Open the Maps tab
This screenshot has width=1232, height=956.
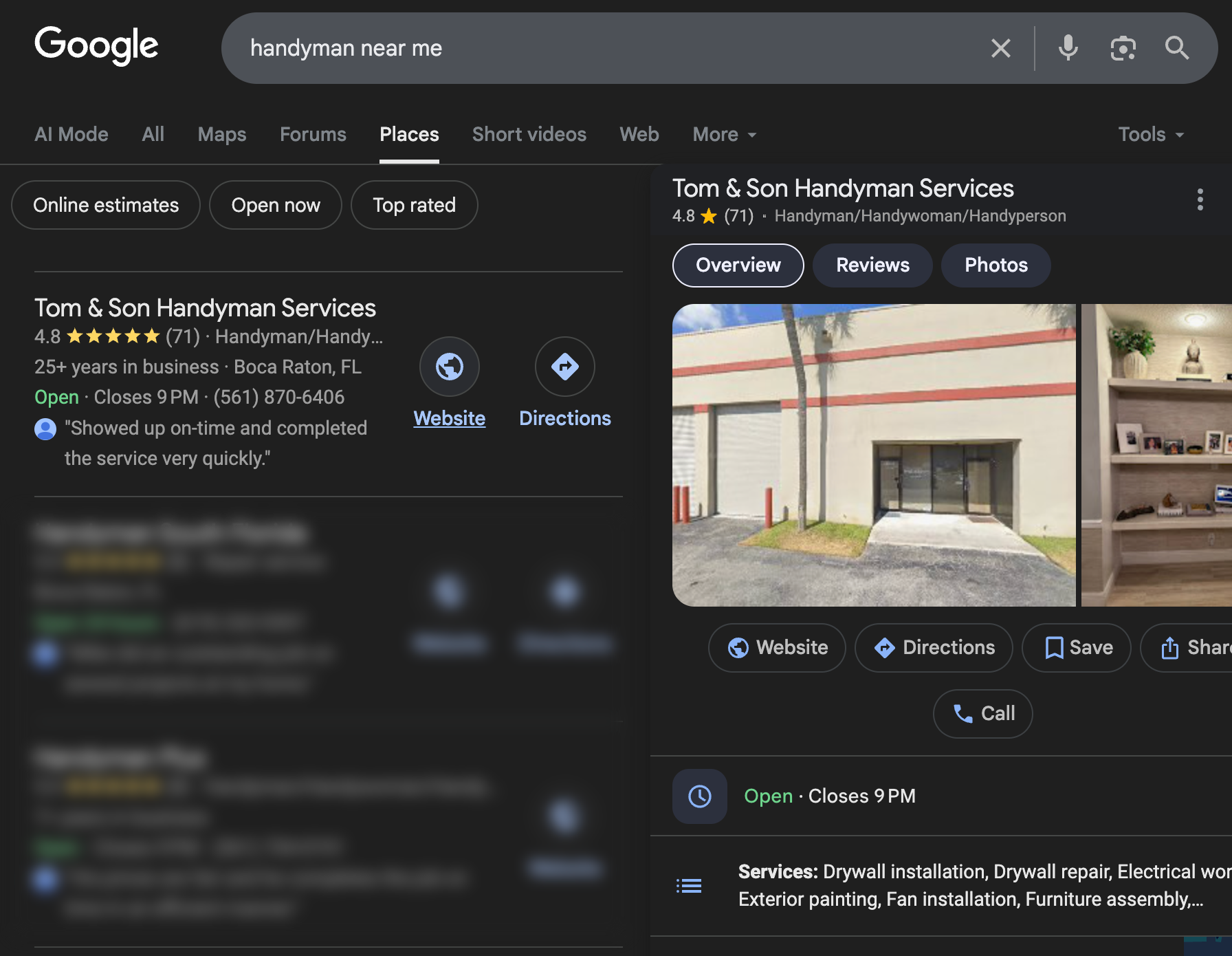[x=222, y=134]
